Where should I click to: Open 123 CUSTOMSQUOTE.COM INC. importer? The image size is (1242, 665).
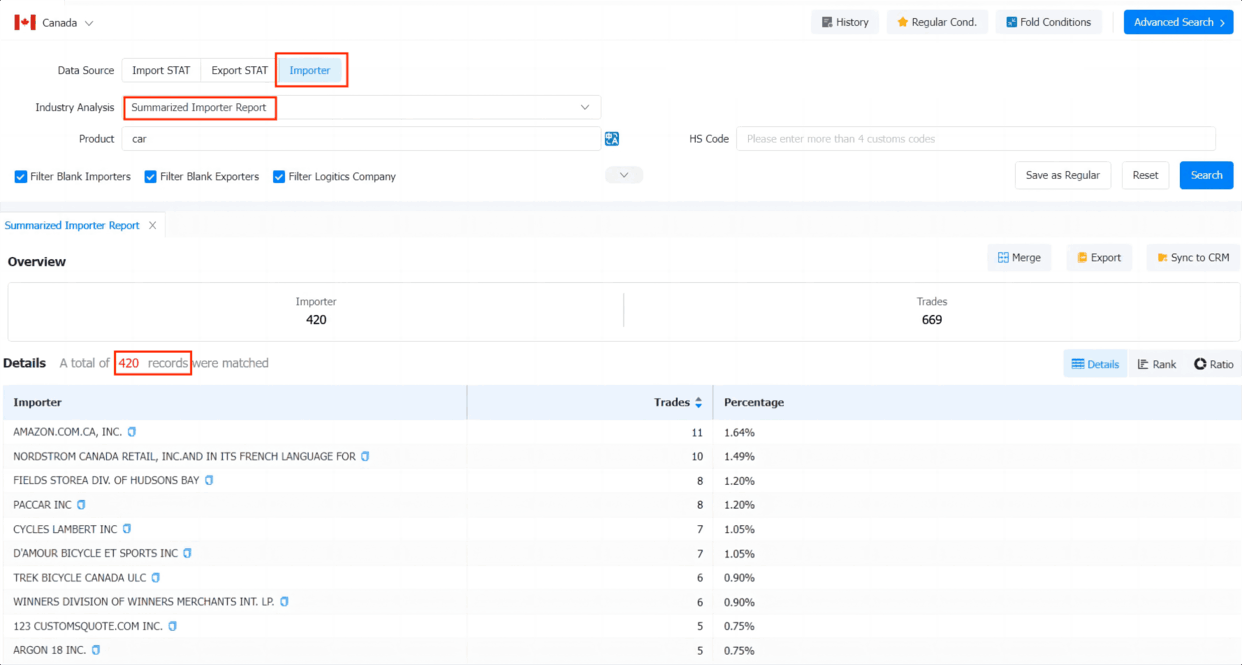pos(88,626)
